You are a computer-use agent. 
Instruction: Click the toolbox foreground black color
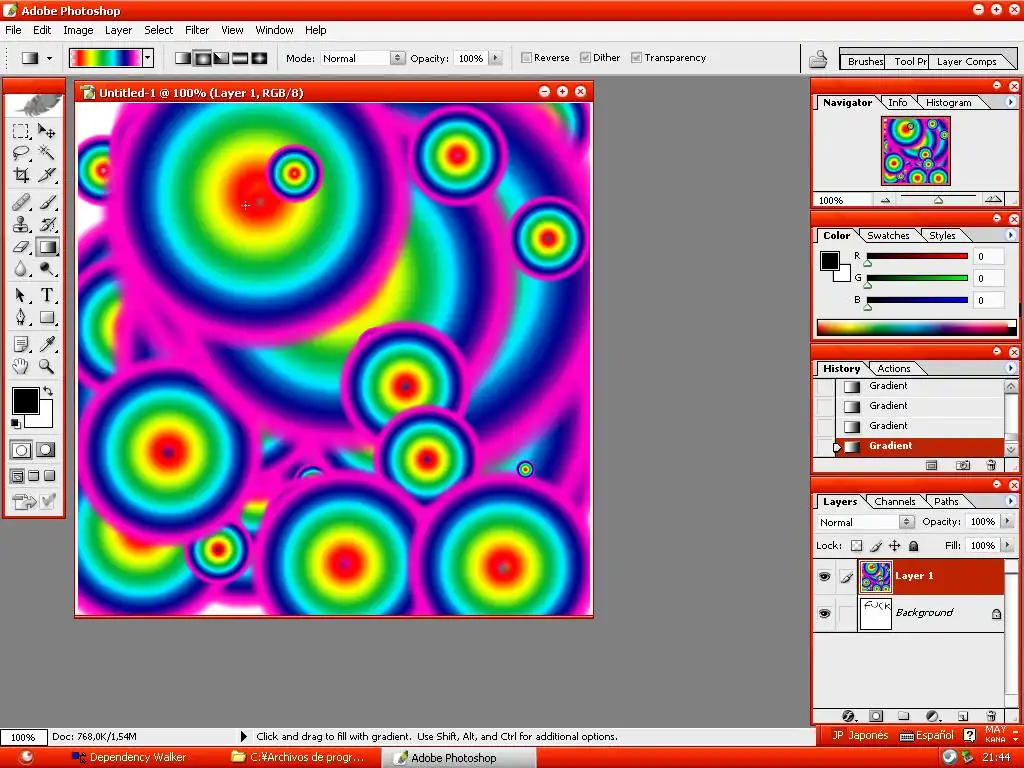click(24, 400)
